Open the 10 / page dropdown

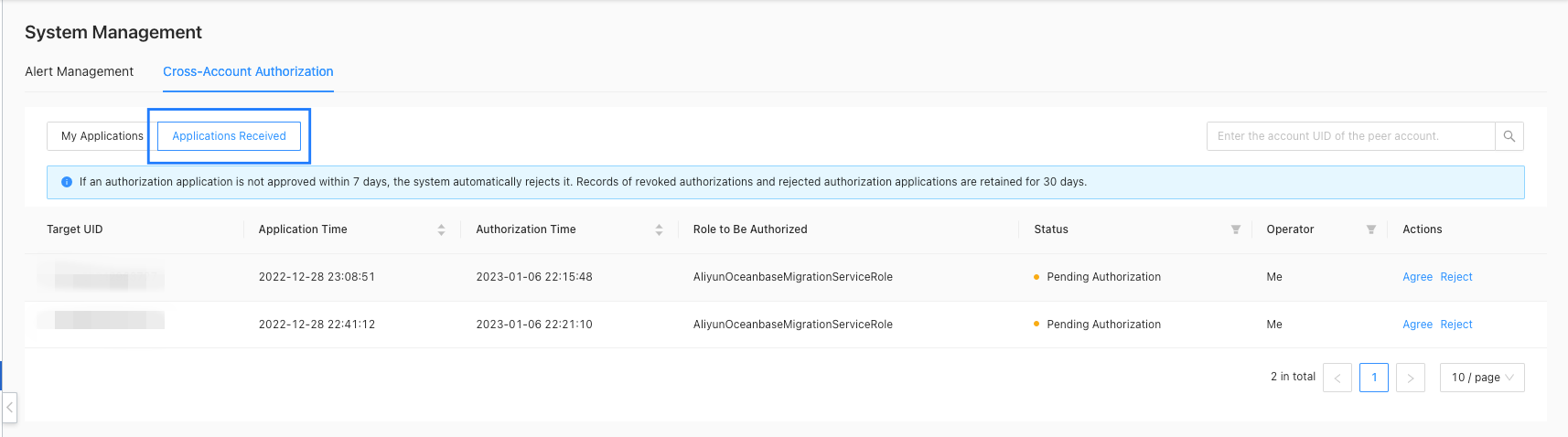[x=1482, y=378]
